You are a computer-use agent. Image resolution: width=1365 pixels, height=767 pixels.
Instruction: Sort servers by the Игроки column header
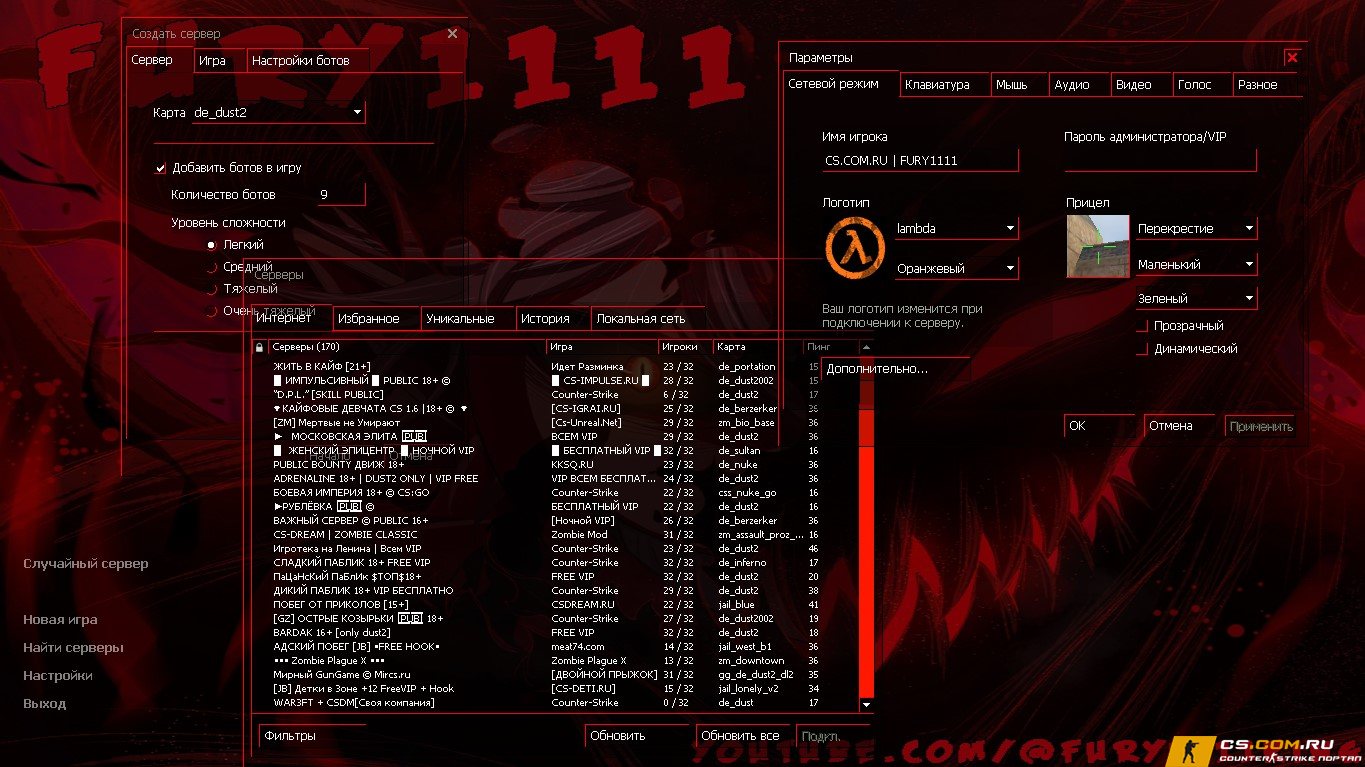point(685,347)
